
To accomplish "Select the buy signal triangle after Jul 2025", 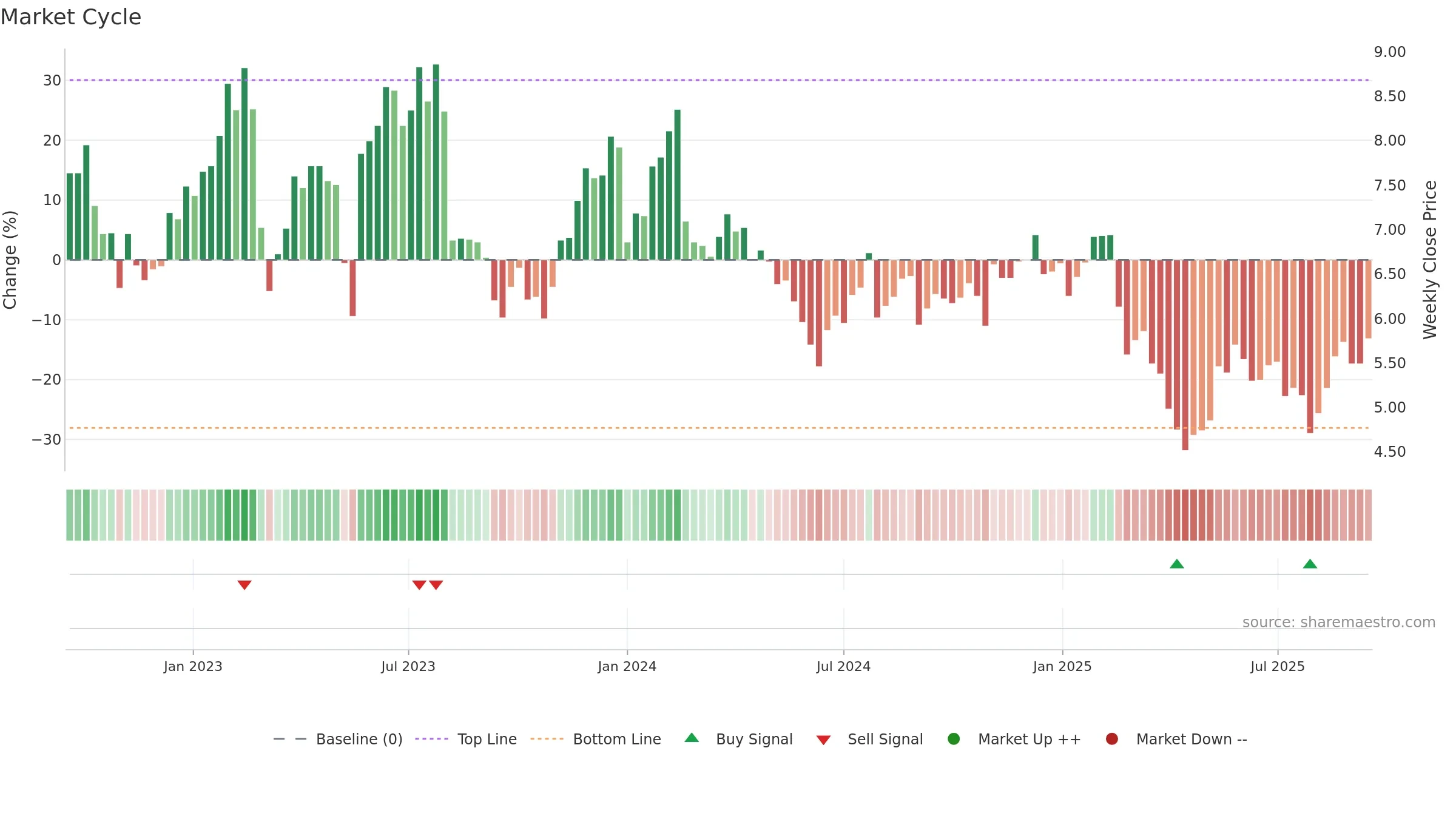I will coord(1310,564).
